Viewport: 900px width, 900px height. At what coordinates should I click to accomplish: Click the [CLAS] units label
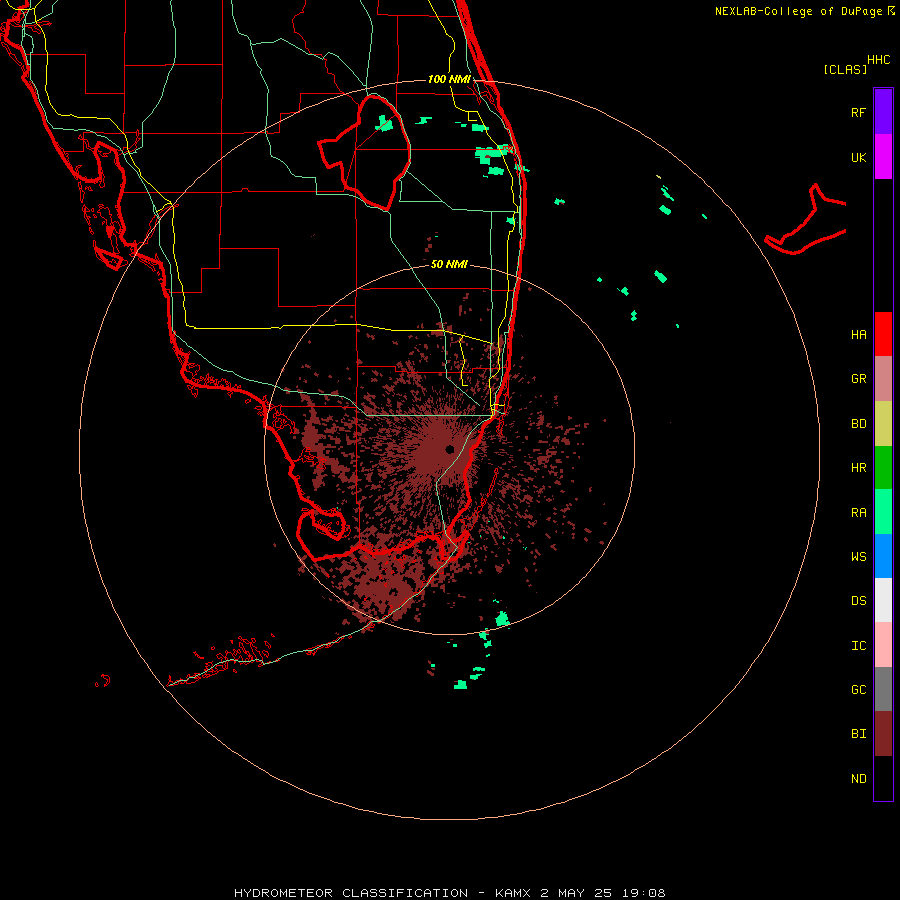point(845,69)
